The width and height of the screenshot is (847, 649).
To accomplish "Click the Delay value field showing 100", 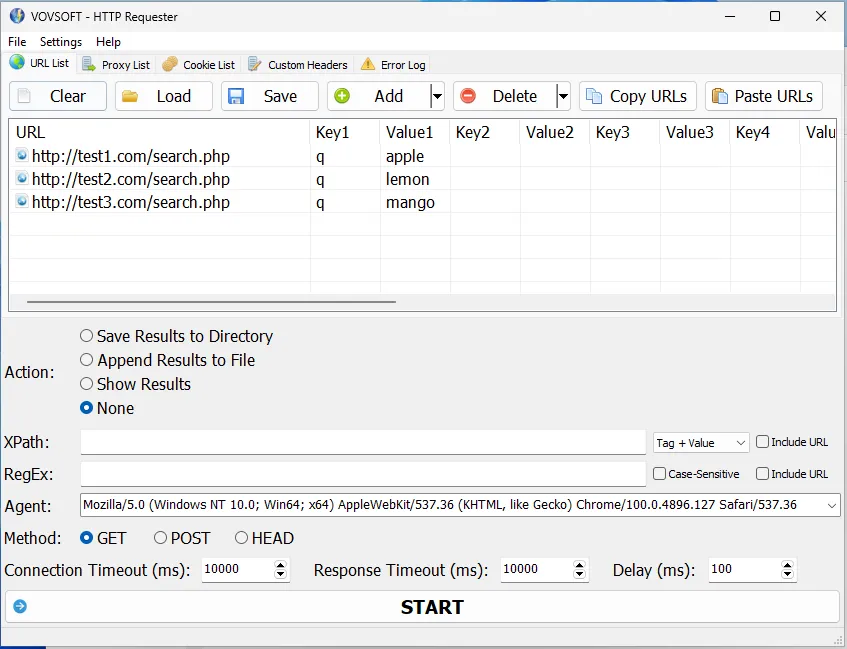I will coord(744,570).
